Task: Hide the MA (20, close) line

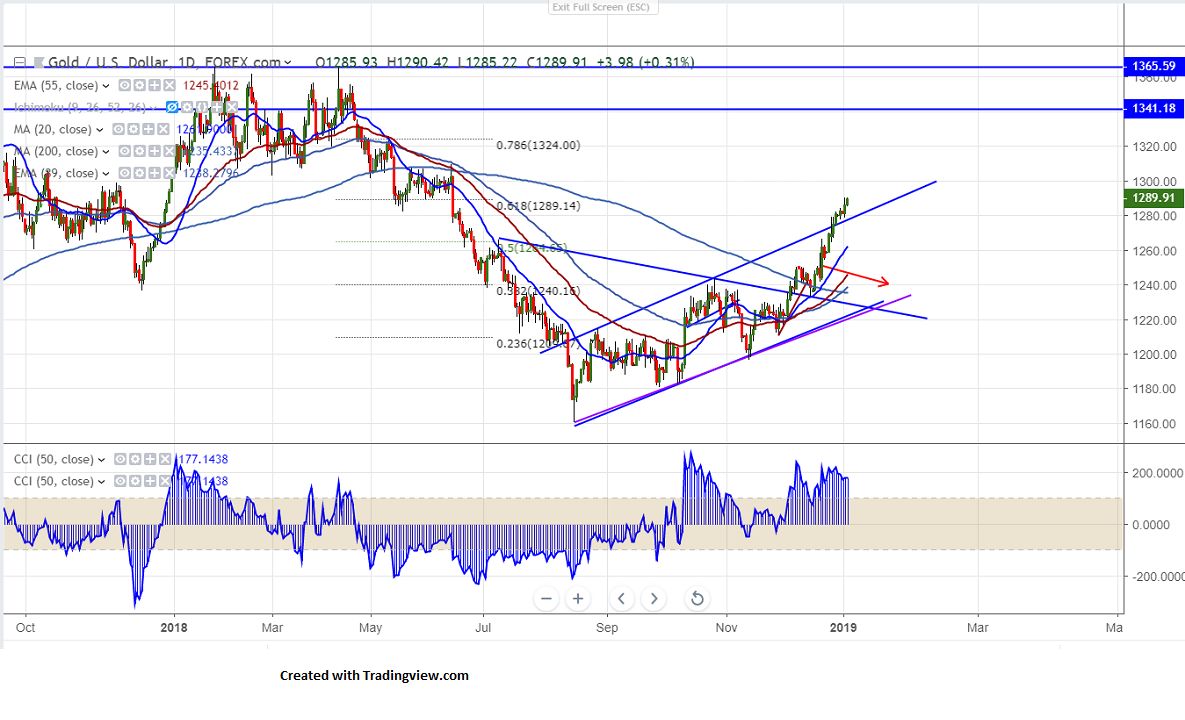Action: click(119, 129)
